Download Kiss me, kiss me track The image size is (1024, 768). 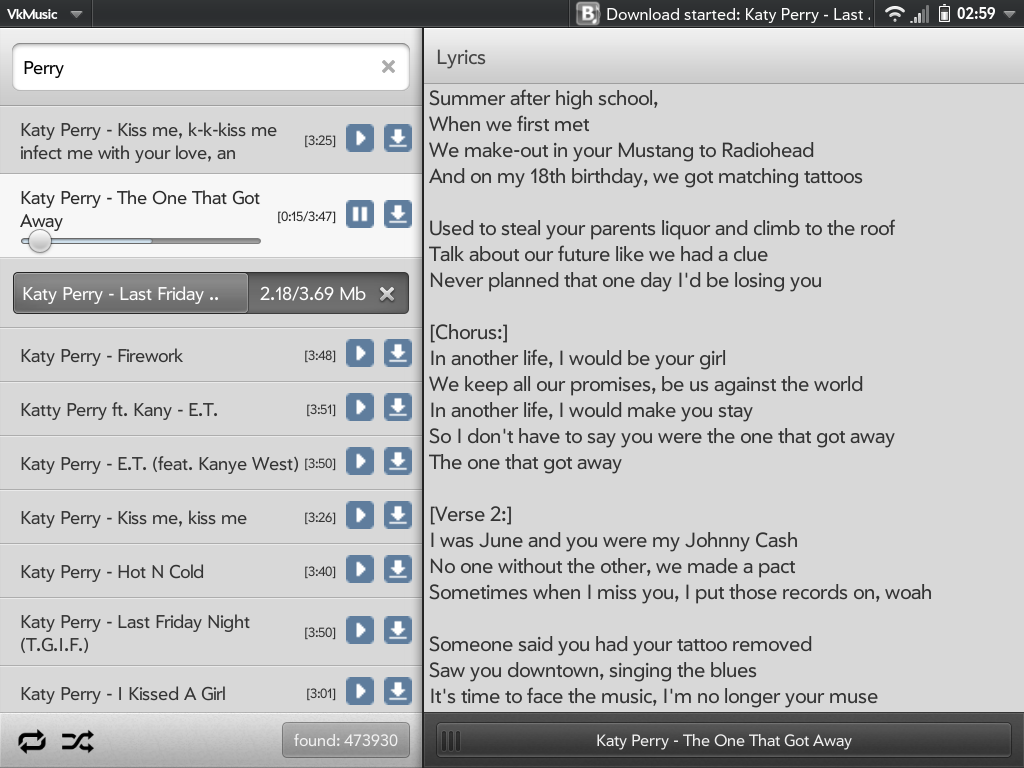coord(398,515)
